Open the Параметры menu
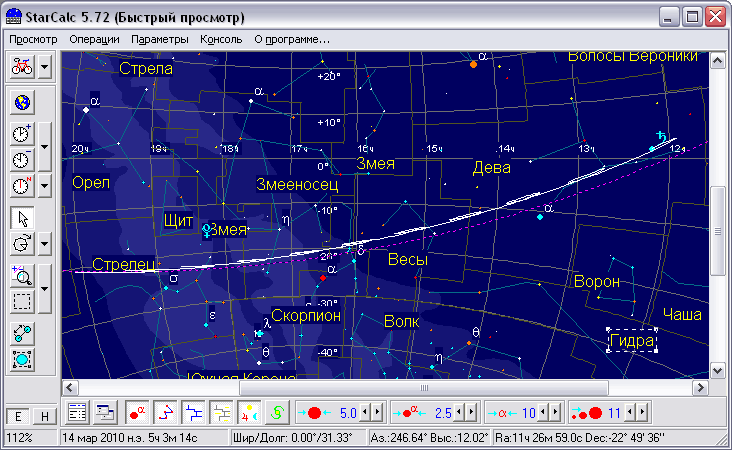The width and height of the screenshot is (732, 450). coord(160,40)
